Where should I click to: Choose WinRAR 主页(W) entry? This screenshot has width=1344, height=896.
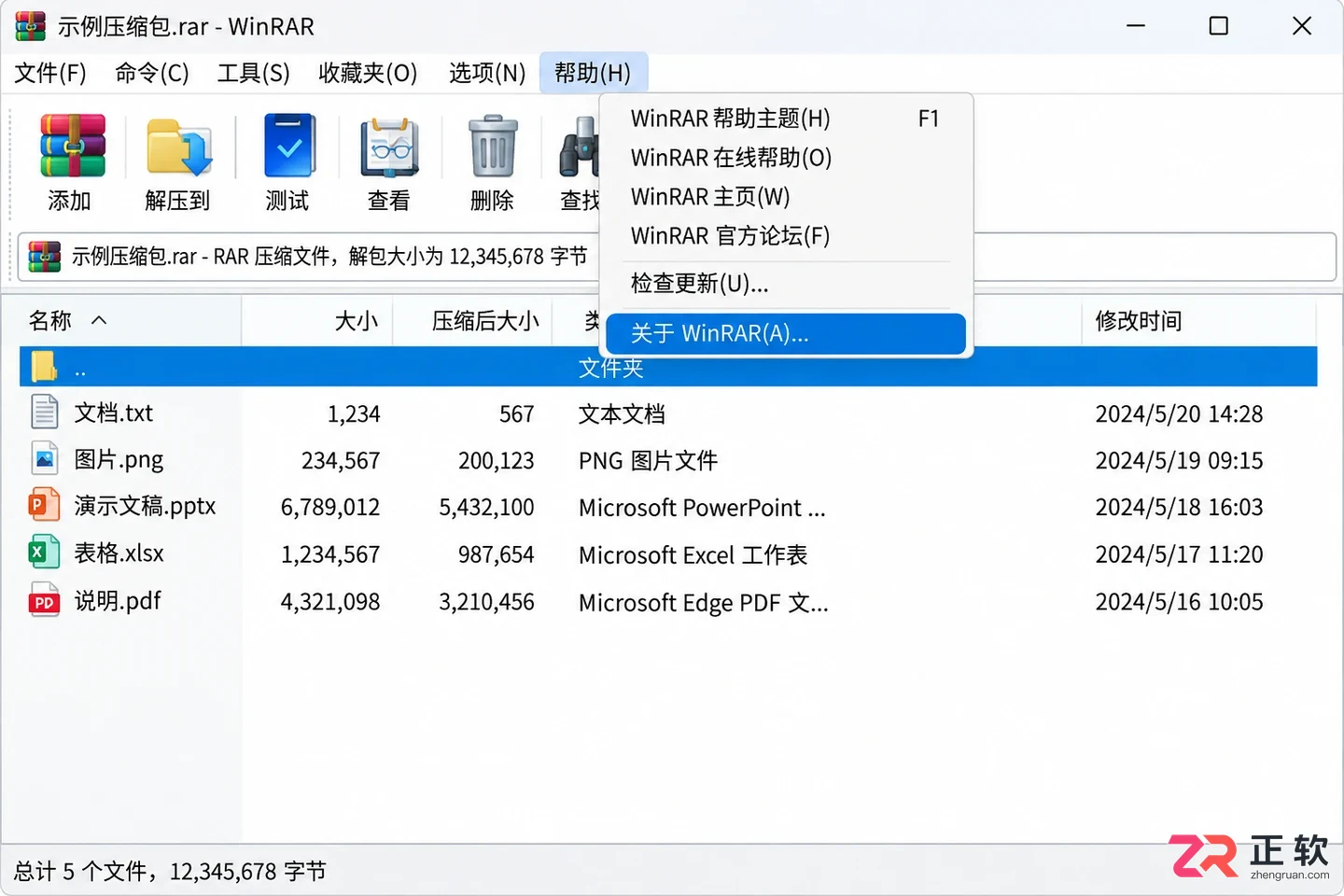[785, 197]
